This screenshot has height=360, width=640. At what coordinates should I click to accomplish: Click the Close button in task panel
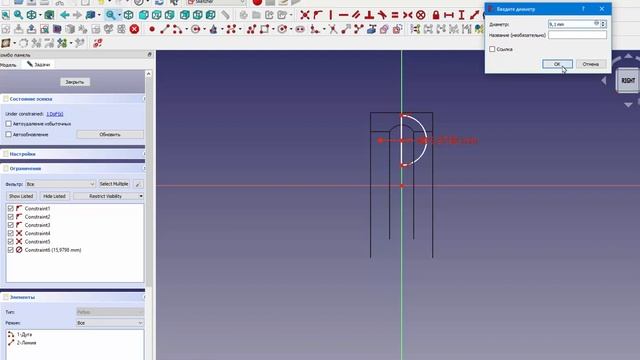(75, 82)
